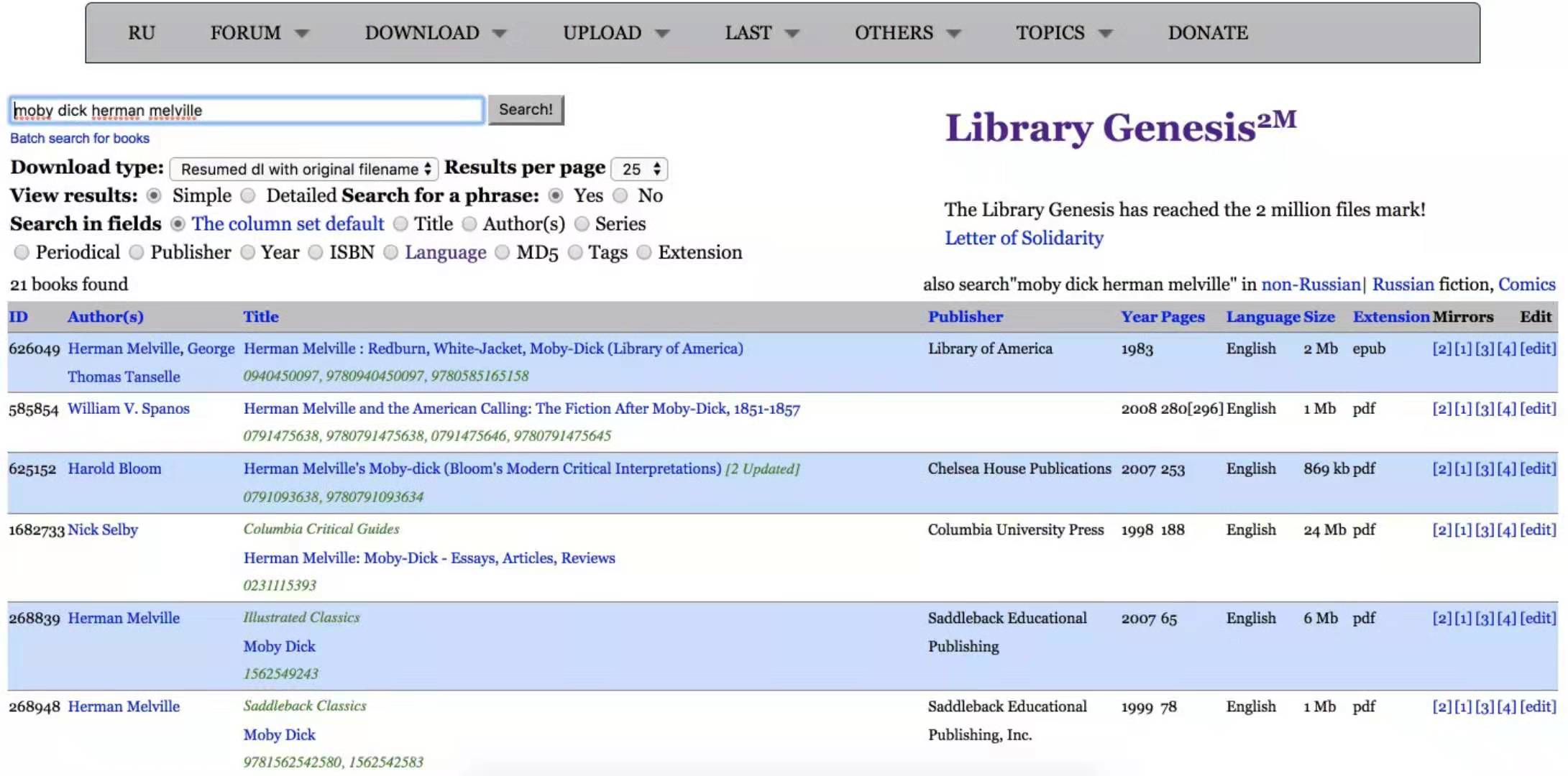Open the Download type combo box
Image resolution: width=1568 pixels, height=776 pixels.
(304, 169)
